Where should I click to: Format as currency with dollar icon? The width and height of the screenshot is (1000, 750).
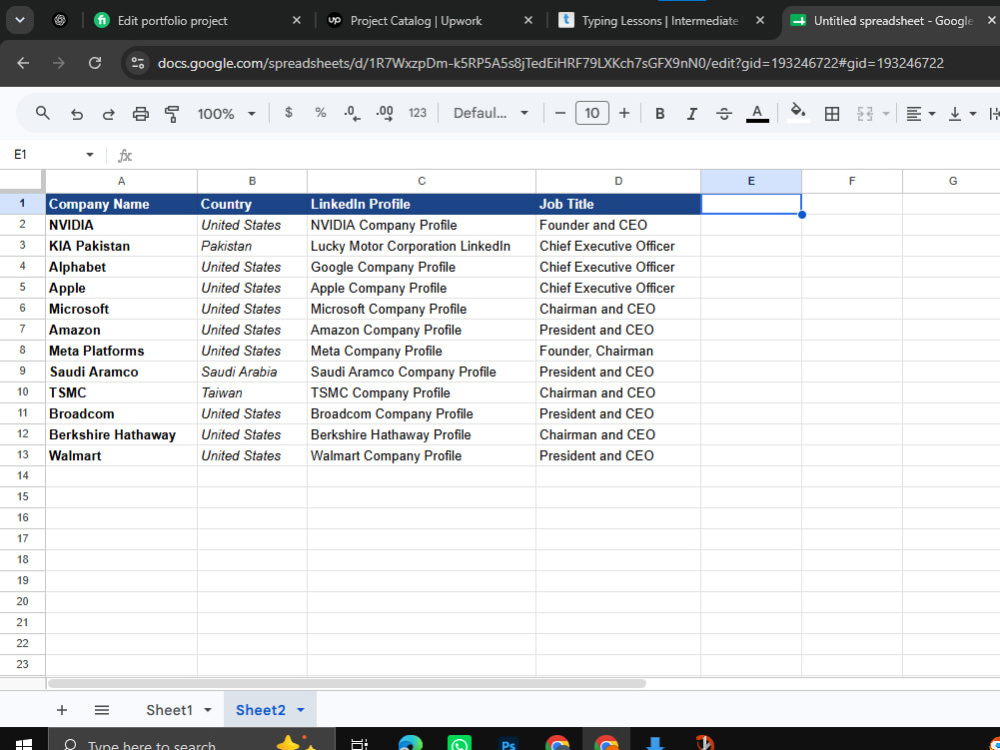pos(288,113)
